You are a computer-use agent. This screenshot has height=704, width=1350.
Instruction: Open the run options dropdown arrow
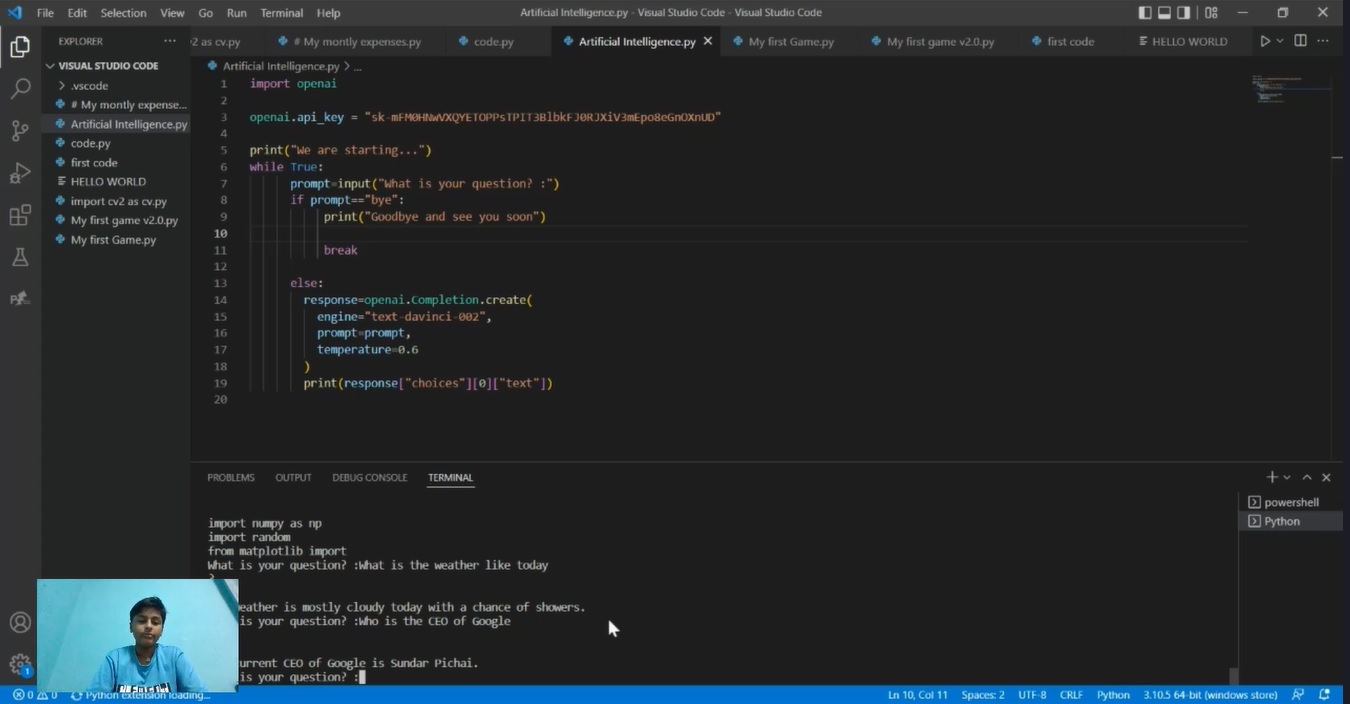[1280, 41]
